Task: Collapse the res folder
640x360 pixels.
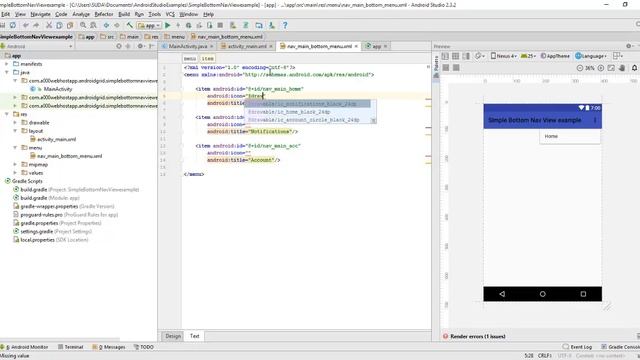Action: point(7,114)
